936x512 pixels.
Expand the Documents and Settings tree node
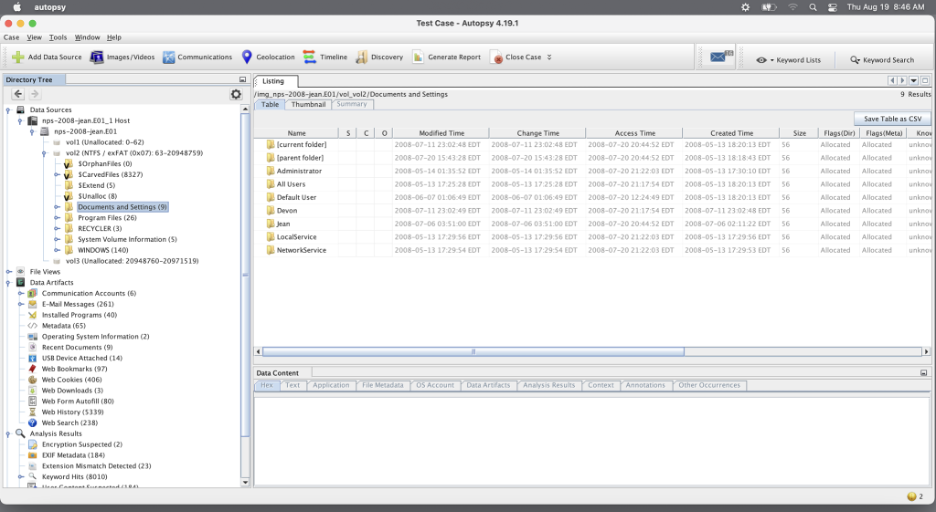[57, 207]
